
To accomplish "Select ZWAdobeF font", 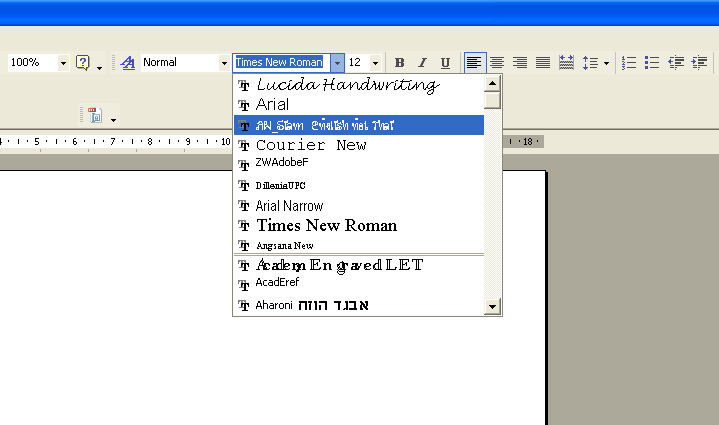I will point(359,165).
